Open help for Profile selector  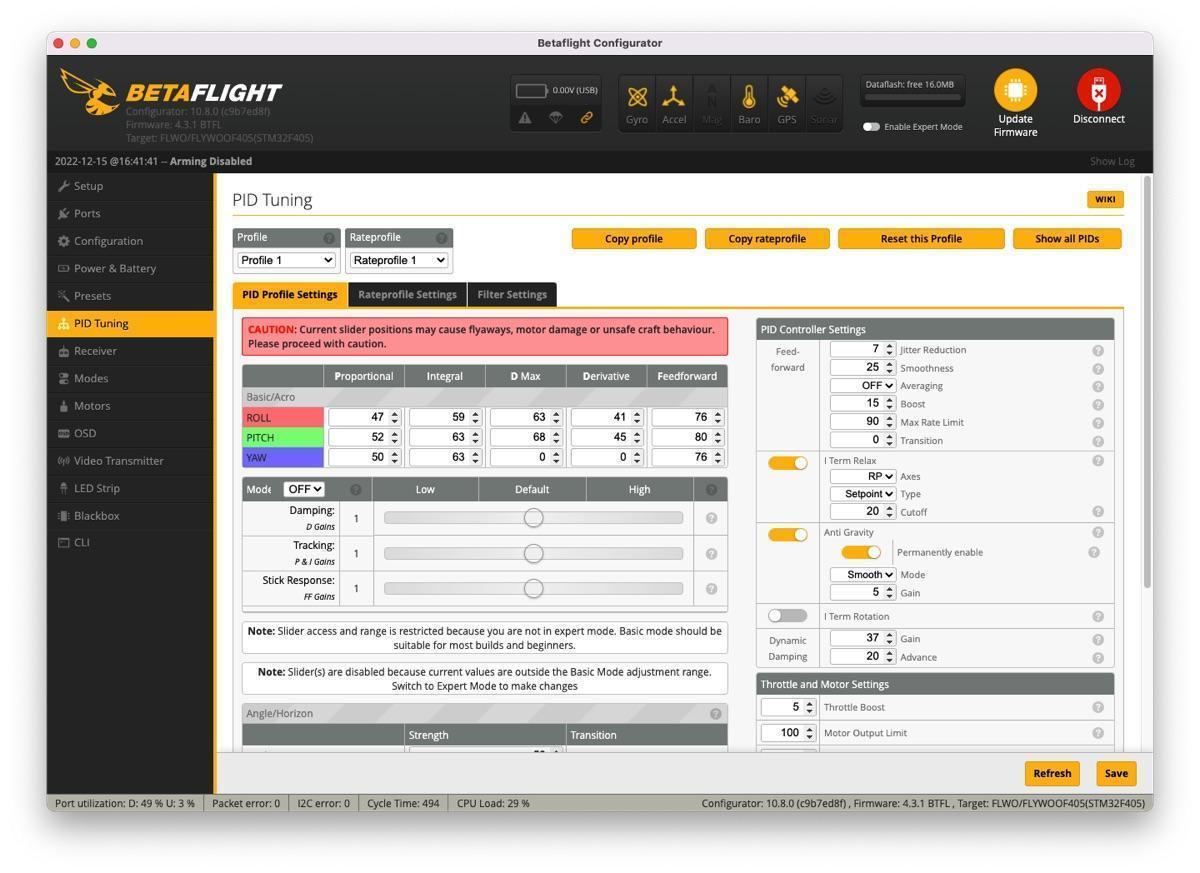point(329,238)
